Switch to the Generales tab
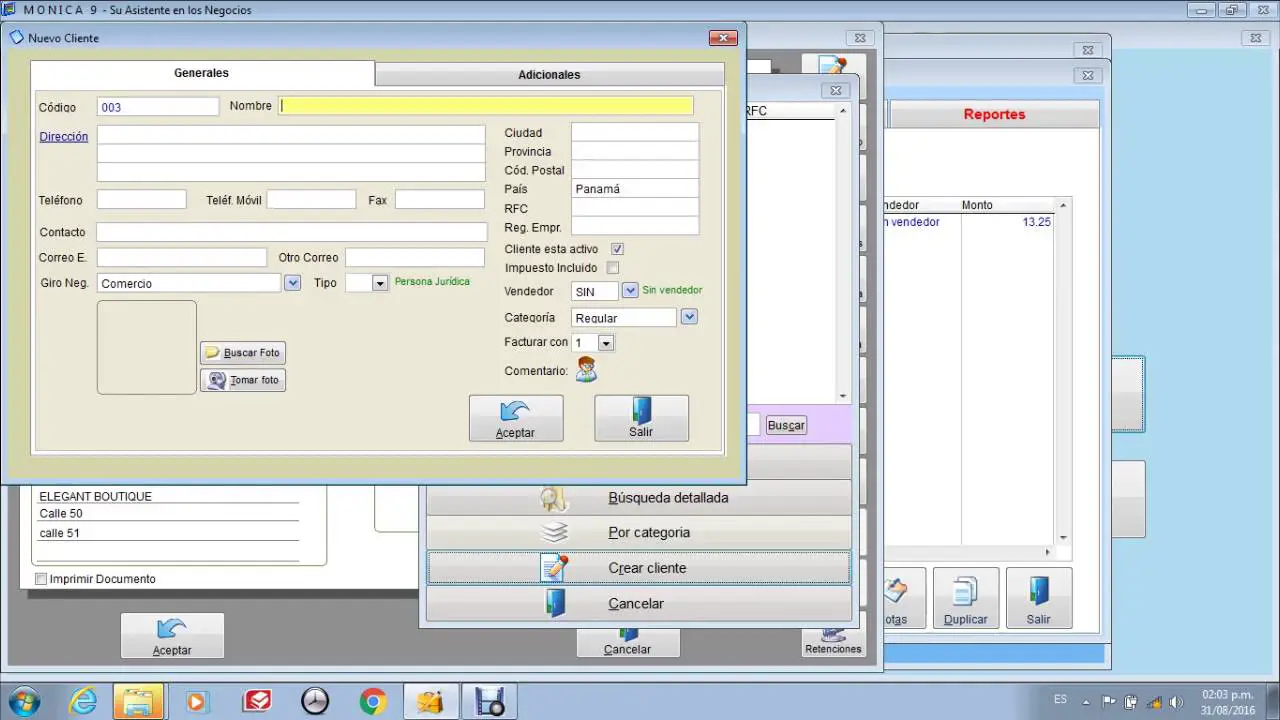 pos(202,73)
